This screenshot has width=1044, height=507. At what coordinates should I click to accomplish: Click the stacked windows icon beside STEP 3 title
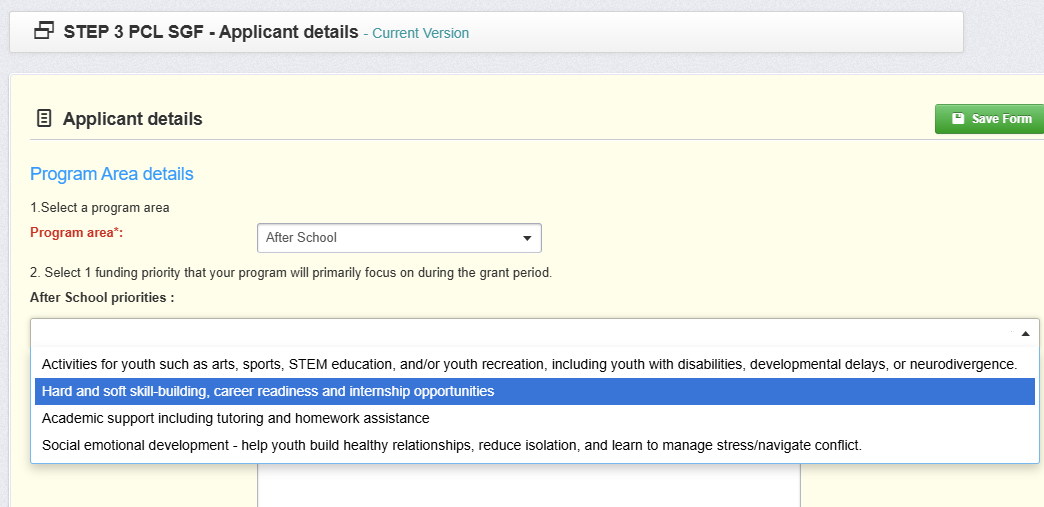point(44,32)
